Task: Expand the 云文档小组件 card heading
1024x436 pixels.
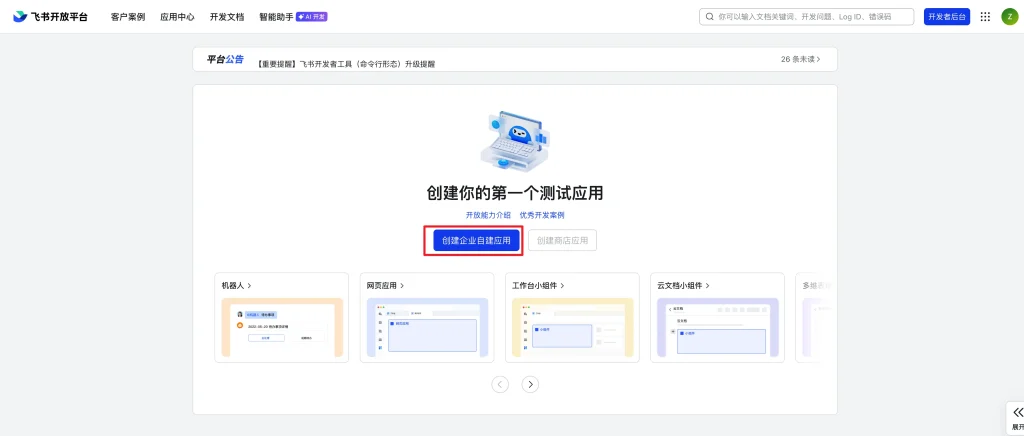Action: (x=684, y=285)
